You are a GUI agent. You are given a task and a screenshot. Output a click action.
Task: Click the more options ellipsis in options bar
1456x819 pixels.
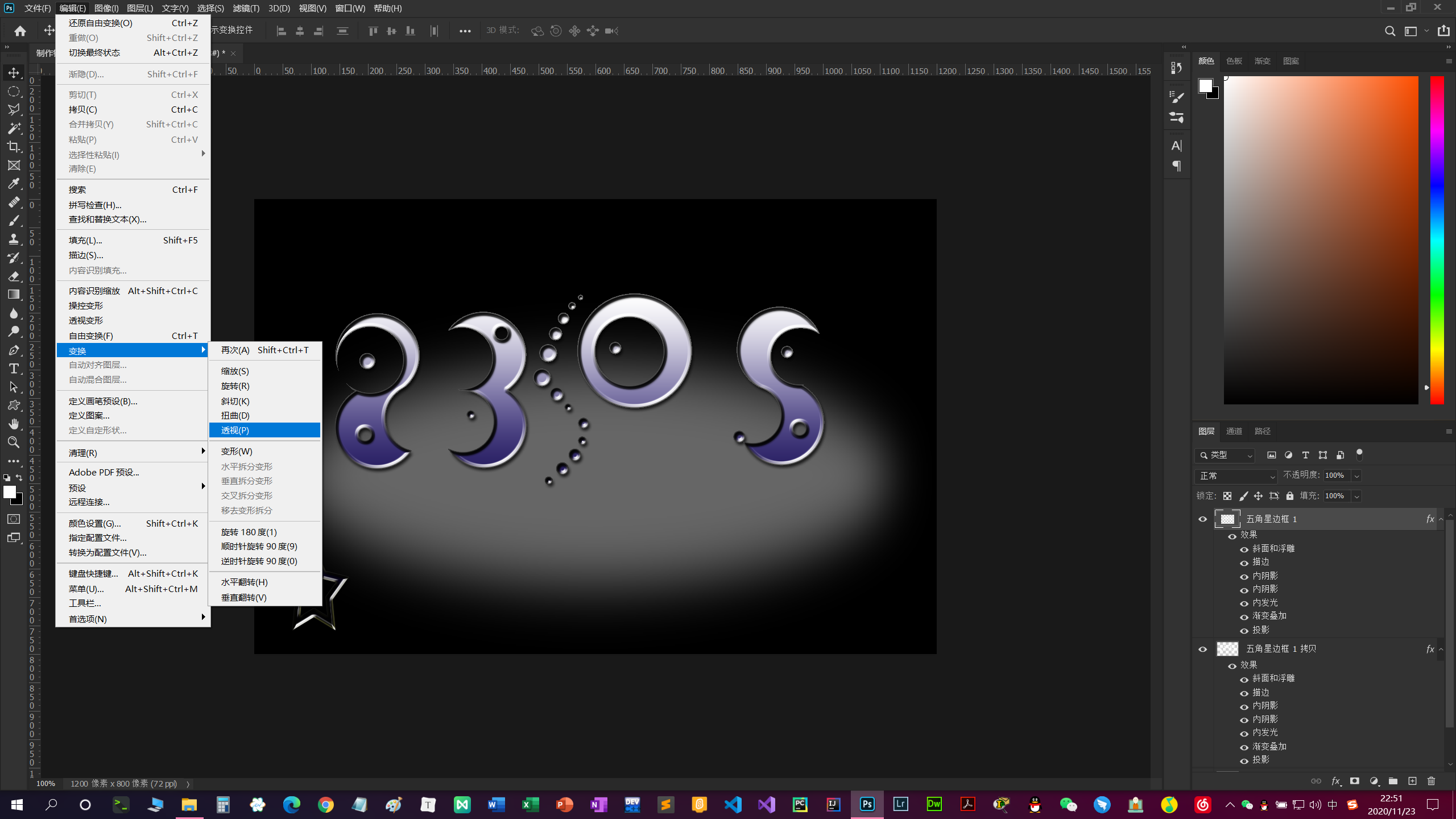click(x=465, y=31)
